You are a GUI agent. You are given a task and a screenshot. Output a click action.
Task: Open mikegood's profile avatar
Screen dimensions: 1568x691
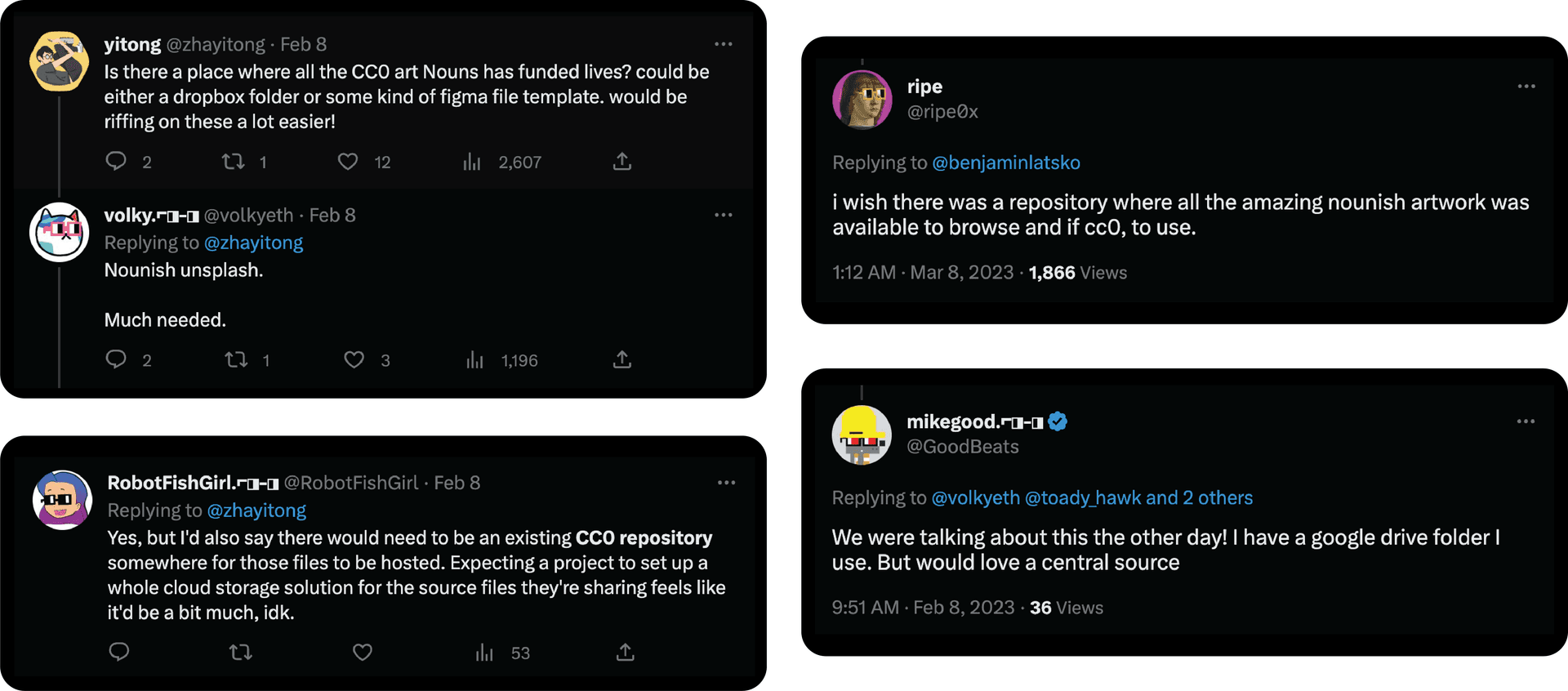point(862,435)
